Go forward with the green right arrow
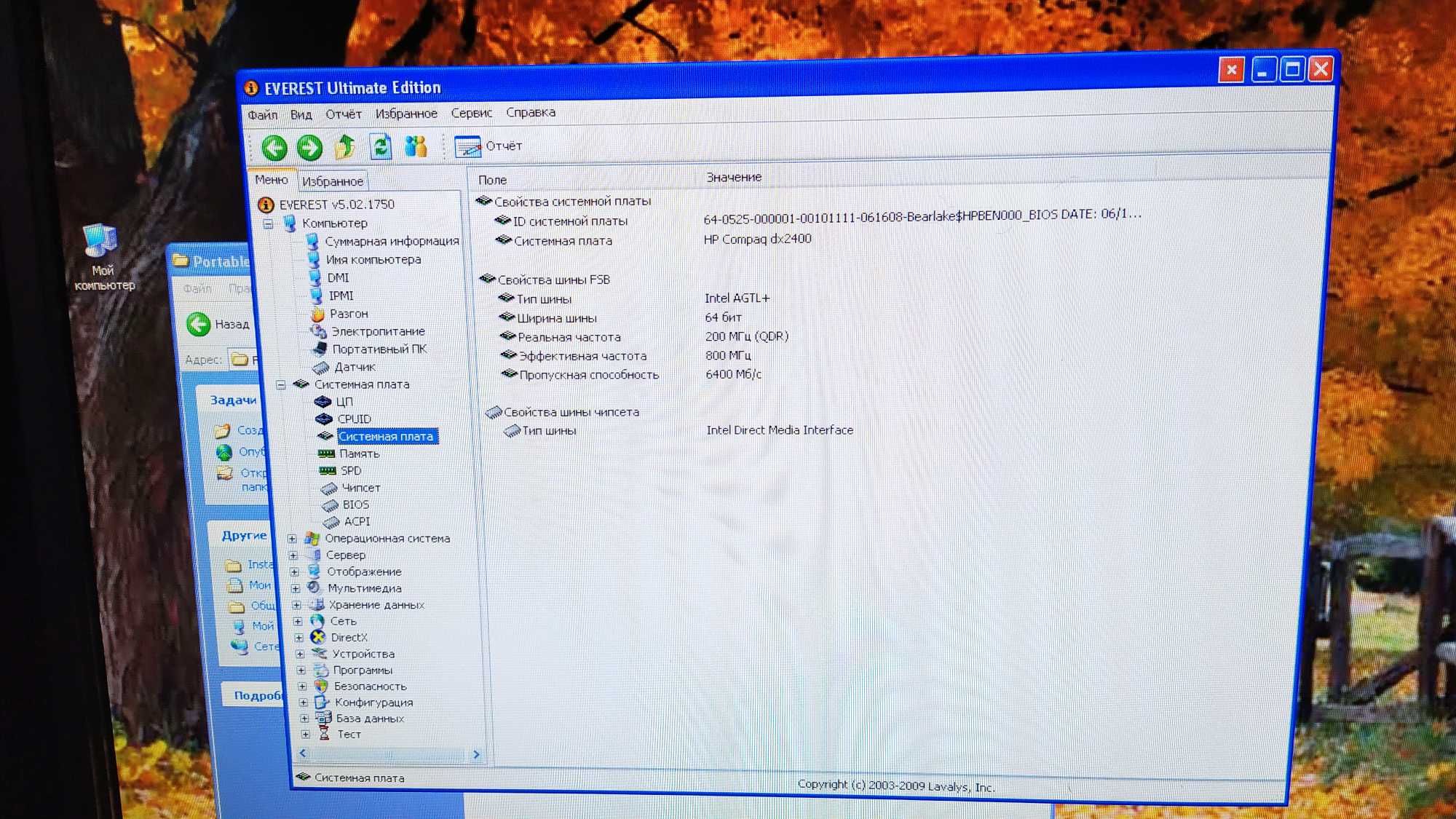Screen dimensions: 1456x819 pos(309,148)
